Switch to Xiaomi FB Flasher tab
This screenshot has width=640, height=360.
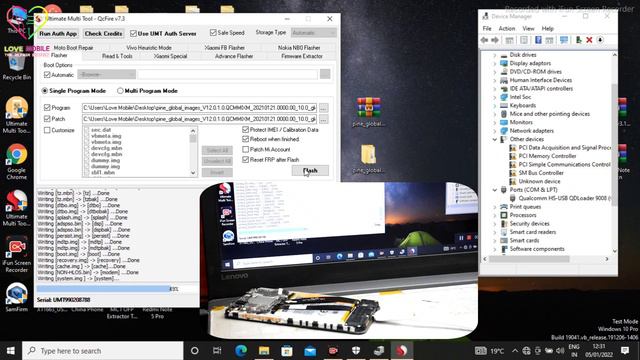pos(224,48)
